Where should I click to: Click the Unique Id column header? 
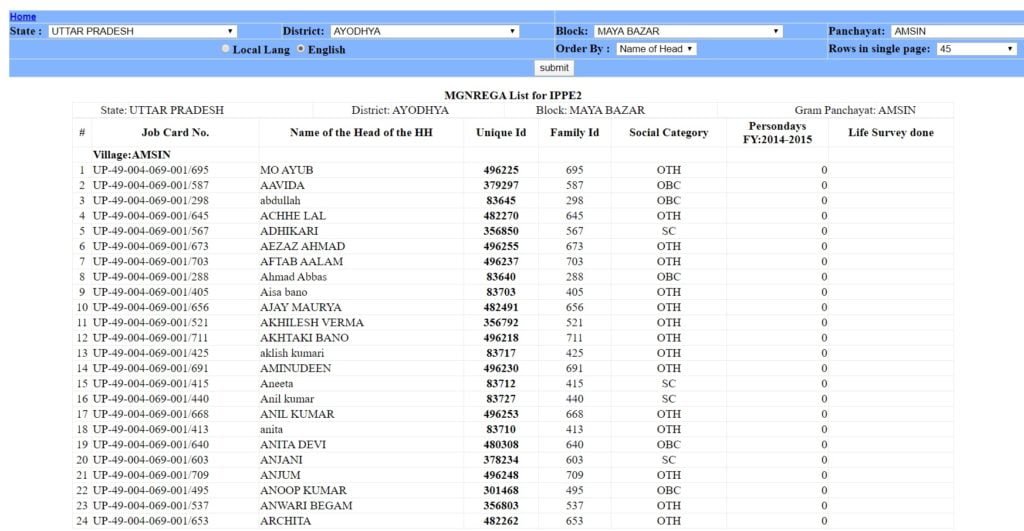(x=501, y=133)
